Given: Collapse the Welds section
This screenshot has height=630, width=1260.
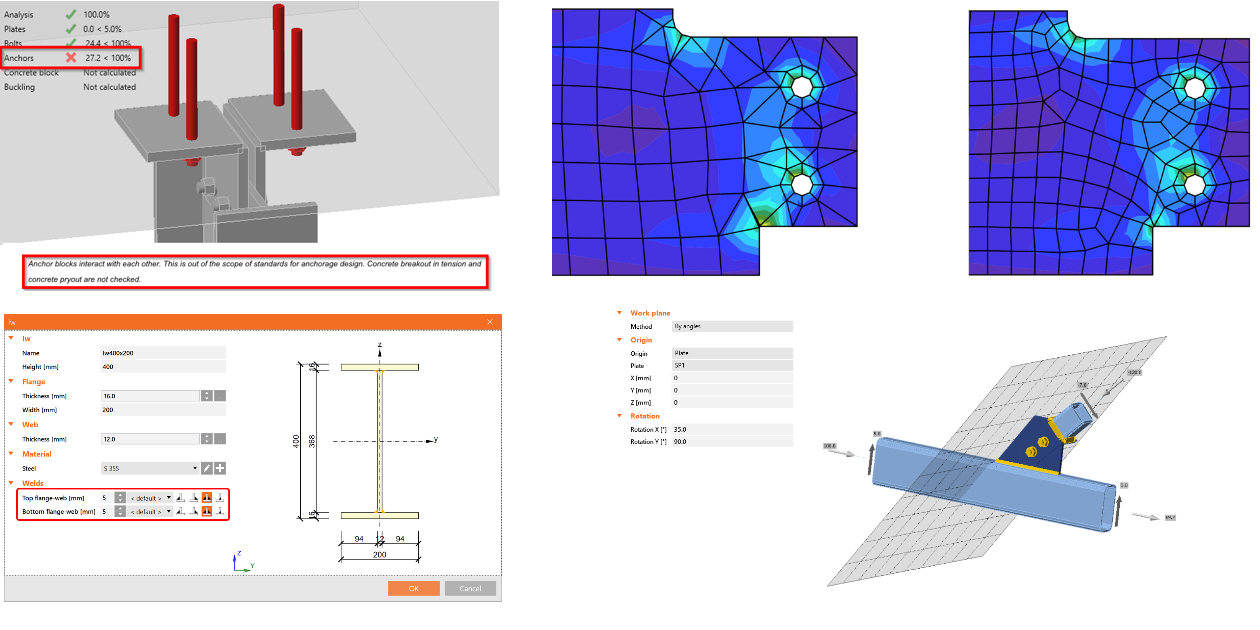Looking at the screenshot, I should 11,483.
